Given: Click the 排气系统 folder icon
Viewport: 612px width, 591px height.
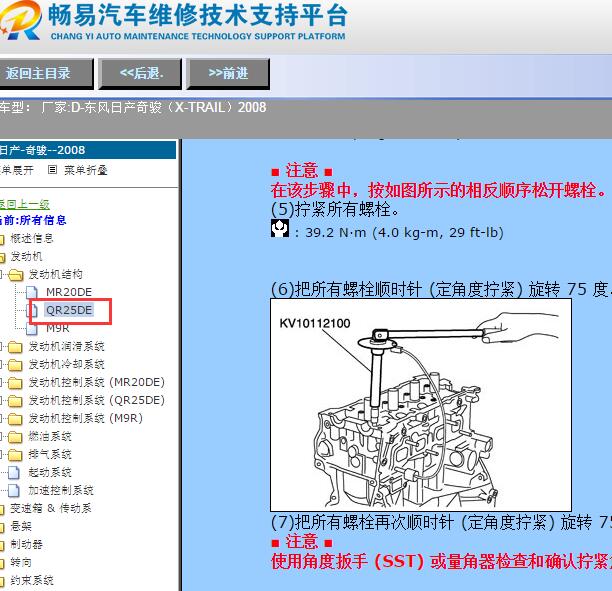Looking at the screenshot, I should (x=15, y=455).
